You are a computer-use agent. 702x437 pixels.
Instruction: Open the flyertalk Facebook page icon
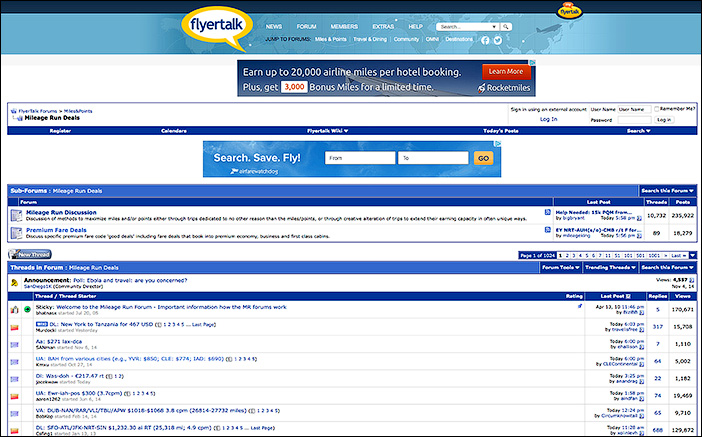[485, 40]
